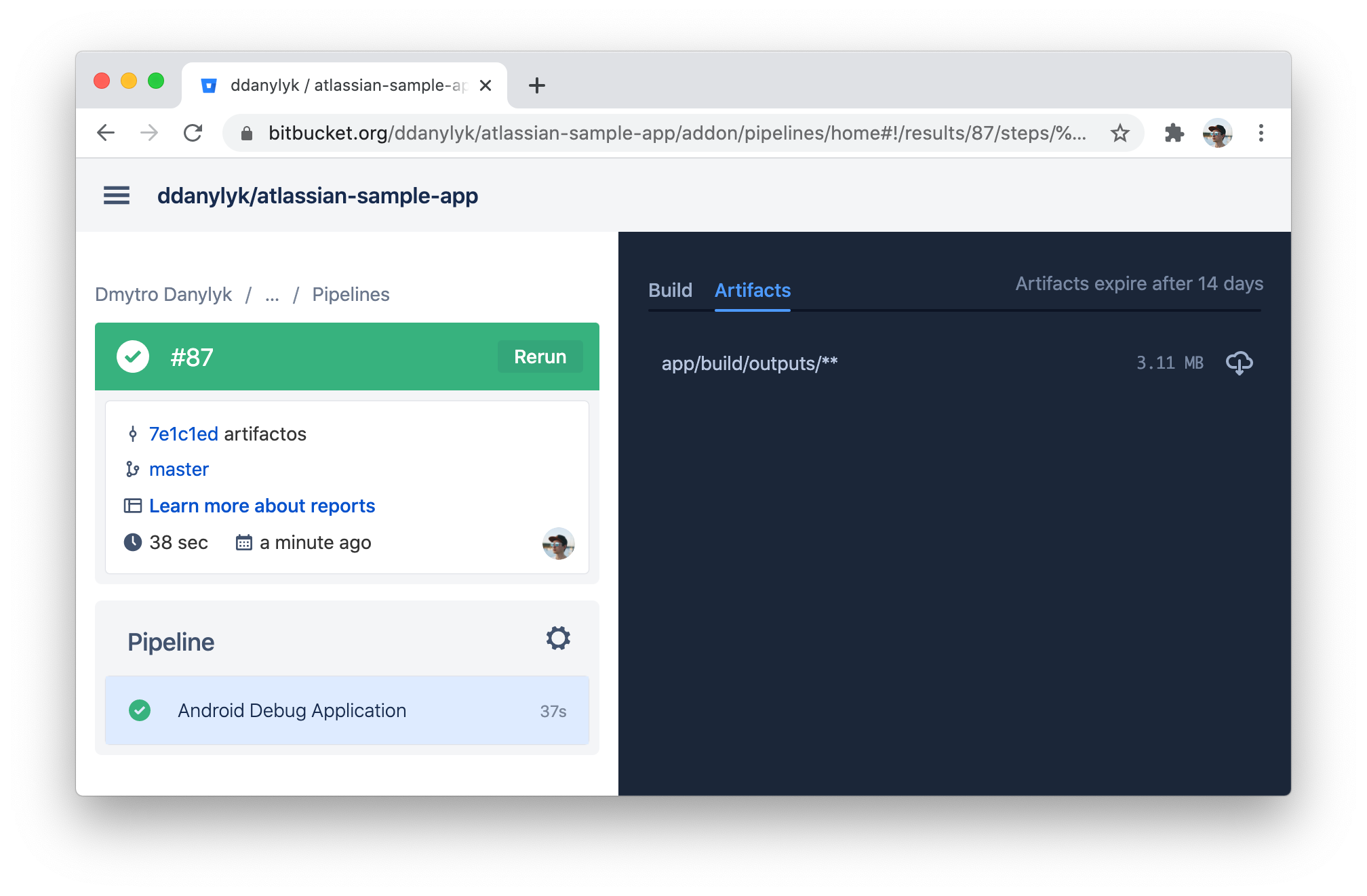Open Chrome three-dot menu
Image resolution: width=1367 pixels, height=896 pixels.
coord(1261,133)
